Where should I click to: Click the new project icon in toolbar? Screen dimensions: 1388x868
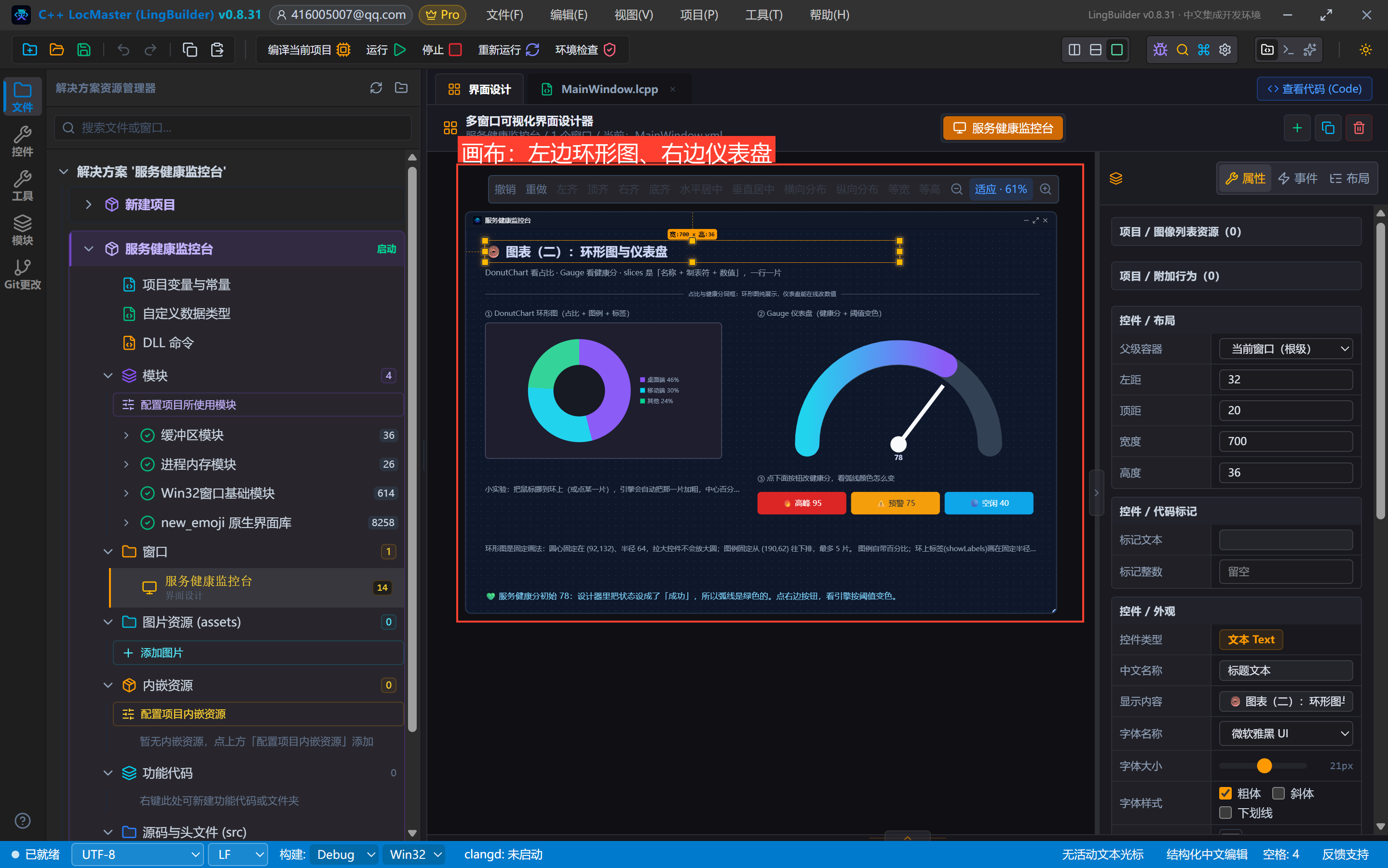[30, 50]
